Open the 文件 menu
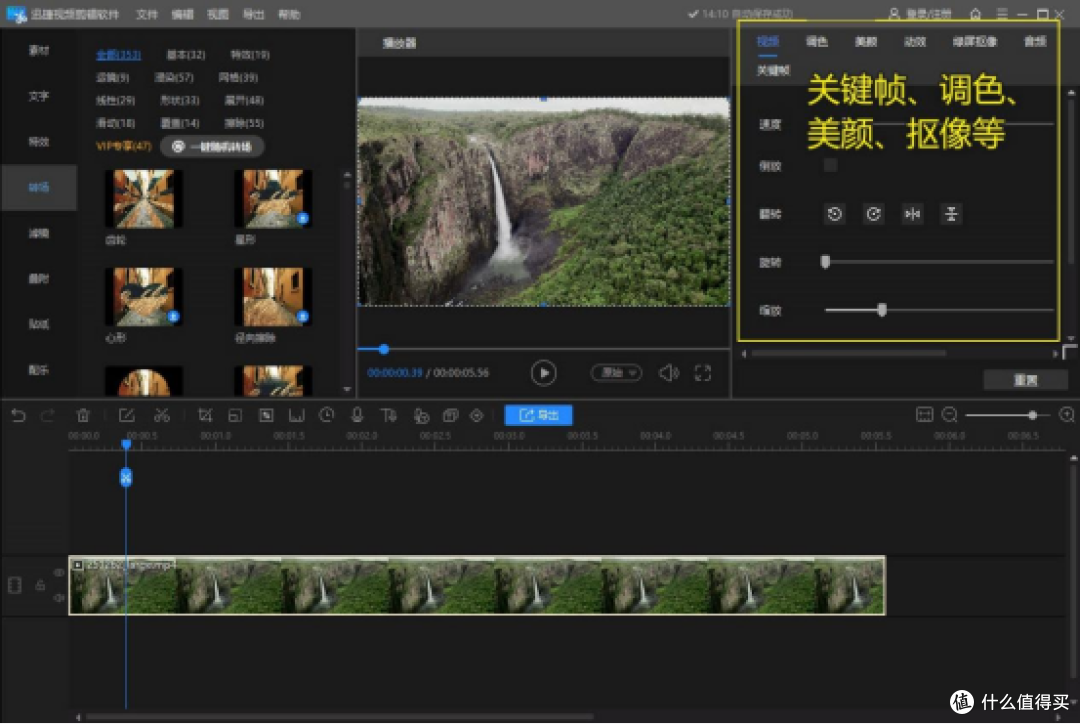This screenshot has height=725, width=1080. click(146, 14)
